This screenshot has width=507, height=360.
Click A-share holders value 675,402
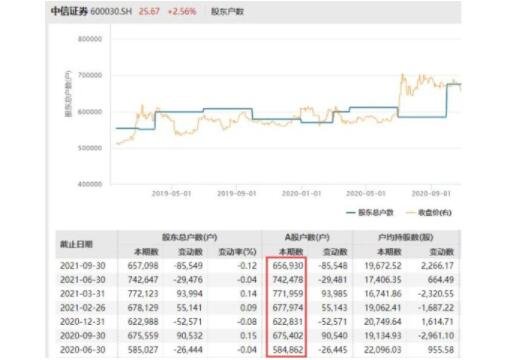tap(288, 336)
